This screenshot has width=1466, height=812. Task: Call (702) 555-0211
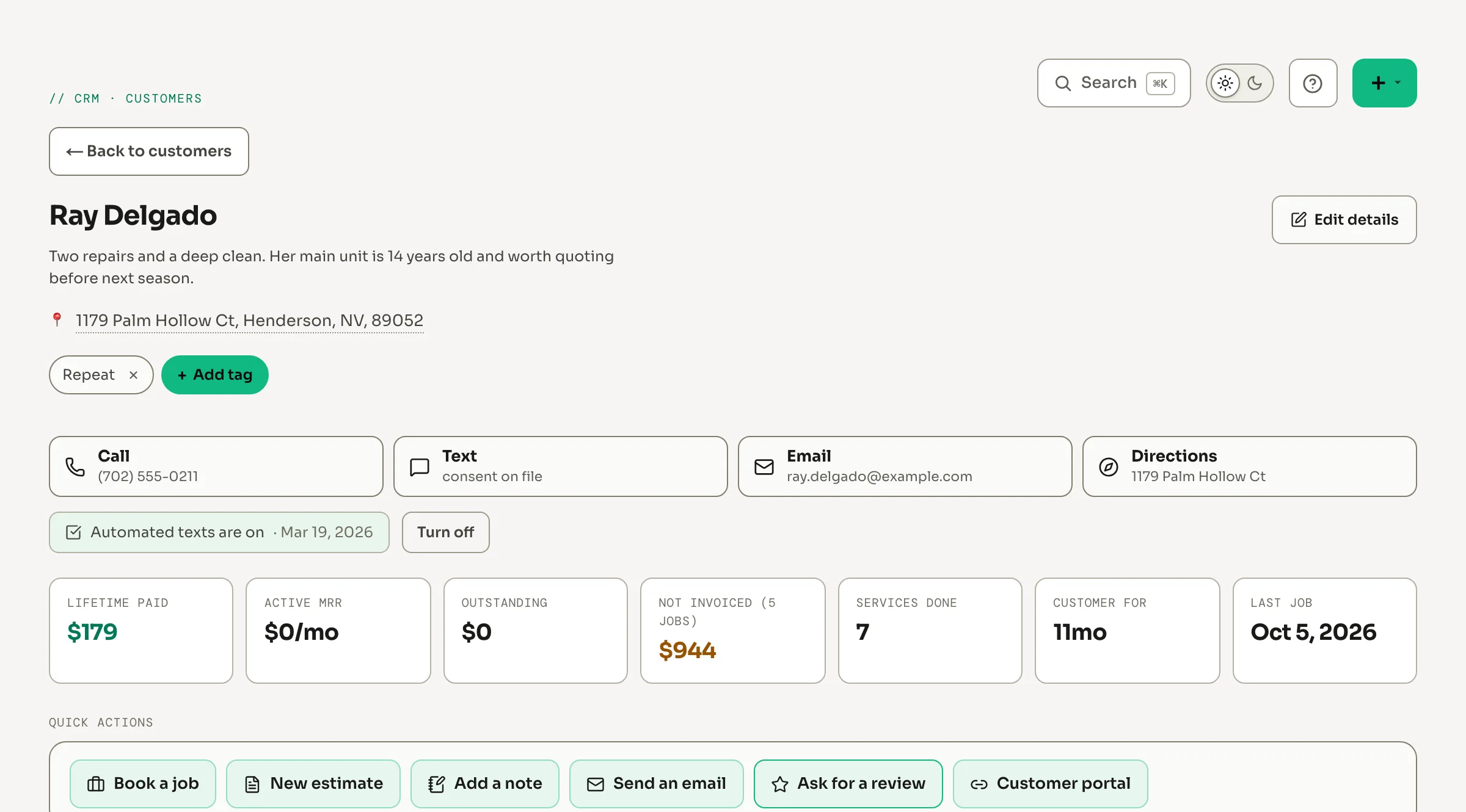pyautogui.click(x=216, y=466)
